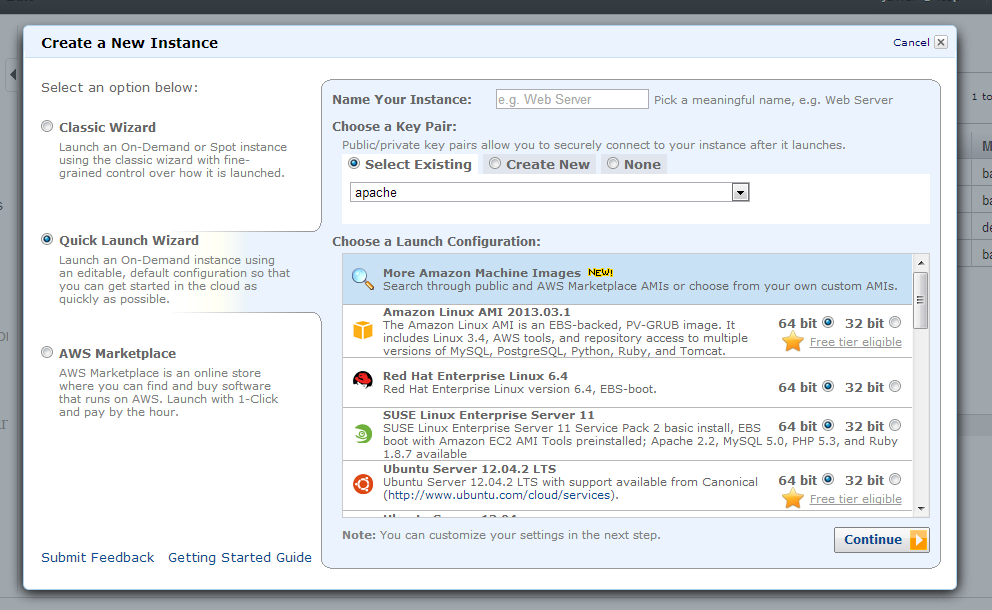This screenshot has width=992, height=610.
Task: Click Free tier eligible link for Amazon Linux
Action: 855,342
